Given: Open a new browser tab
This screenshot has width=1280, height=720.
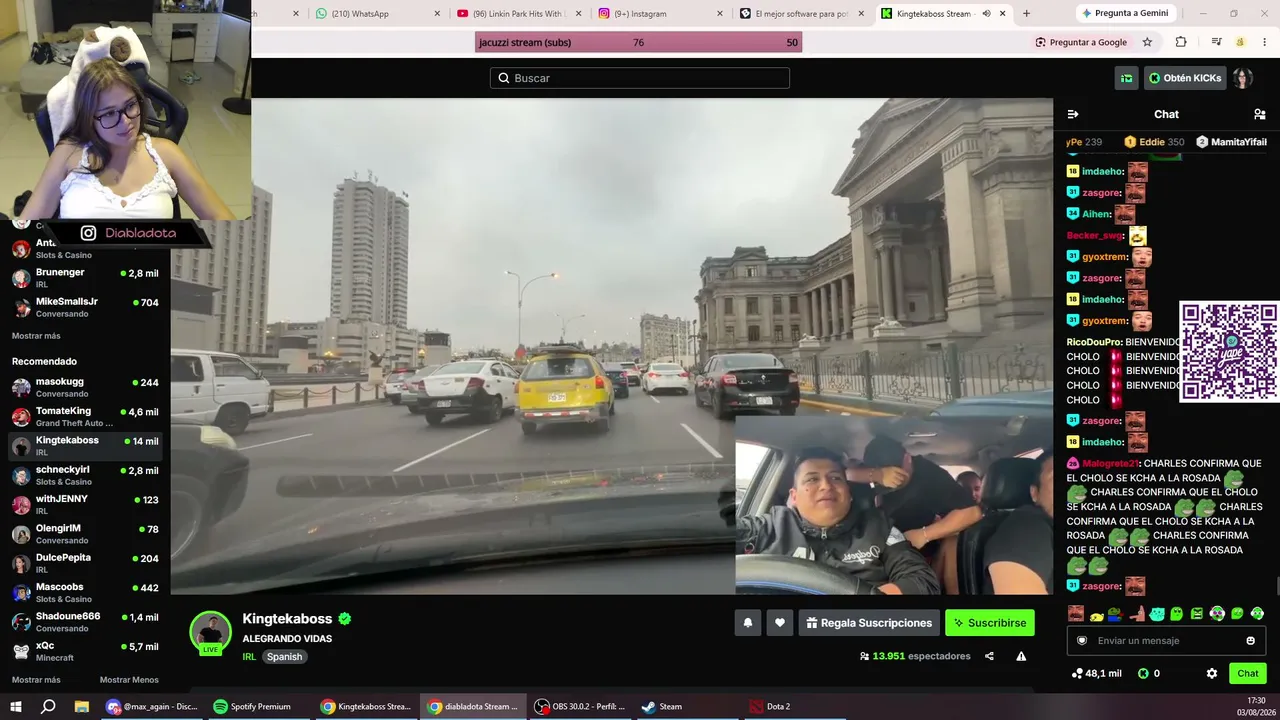Looking at the screenshot, I should 1026,14.
